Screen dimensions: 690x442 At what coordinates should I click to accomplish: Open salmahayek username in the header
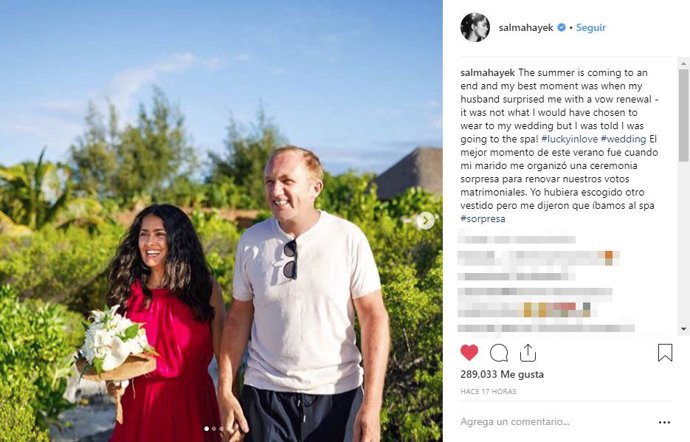[525, 27]
